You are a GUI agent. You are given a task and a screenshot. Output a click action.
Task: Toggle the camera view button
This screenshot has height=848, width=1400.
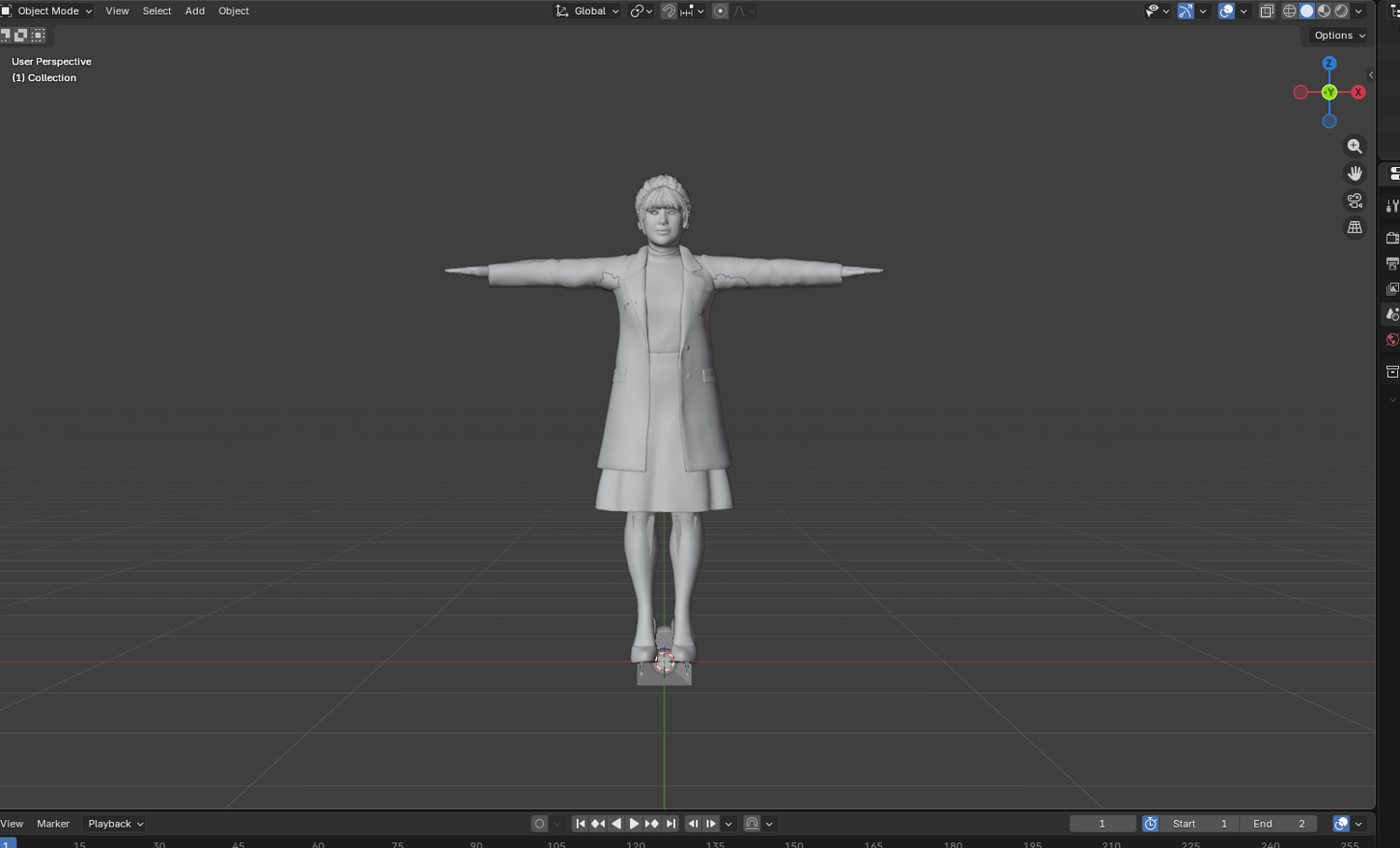coord(1354,201)
